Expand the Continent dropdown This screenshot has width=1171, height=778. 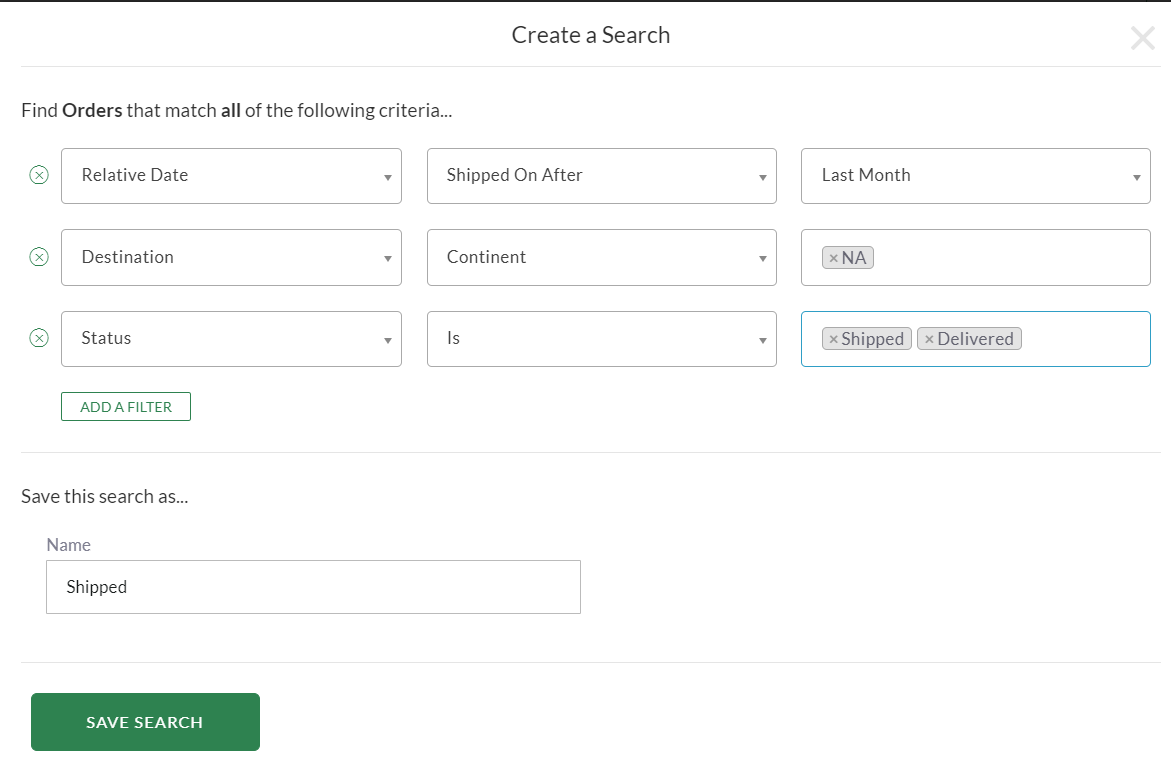601,257
